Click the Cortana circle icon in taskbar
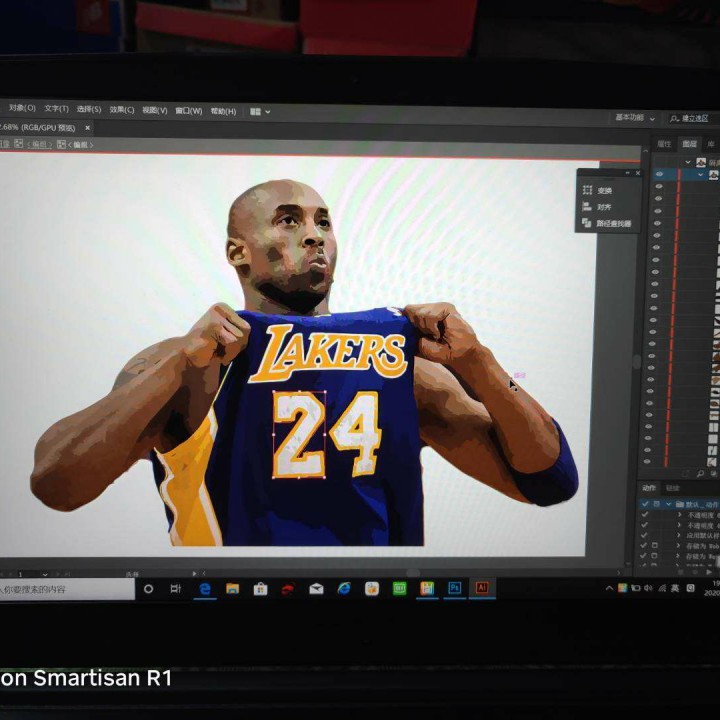720x720 pixels. pyautogui.click(x=149, y=589)
